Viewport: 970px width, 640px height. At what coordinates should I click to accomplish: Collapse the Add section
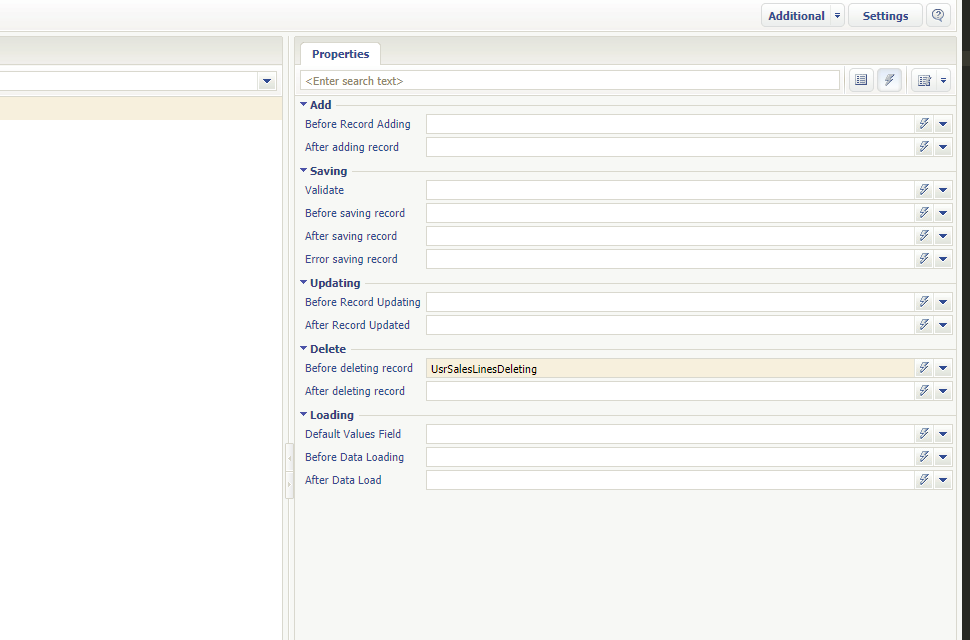(303, 105)
